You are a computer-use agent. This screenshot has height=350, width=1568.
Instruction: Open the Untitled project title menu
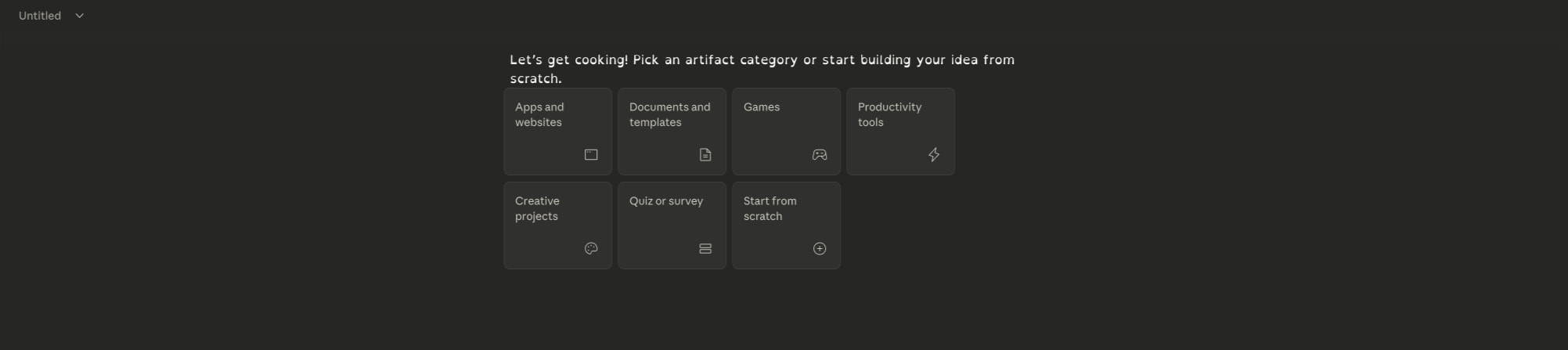(51, 16)
